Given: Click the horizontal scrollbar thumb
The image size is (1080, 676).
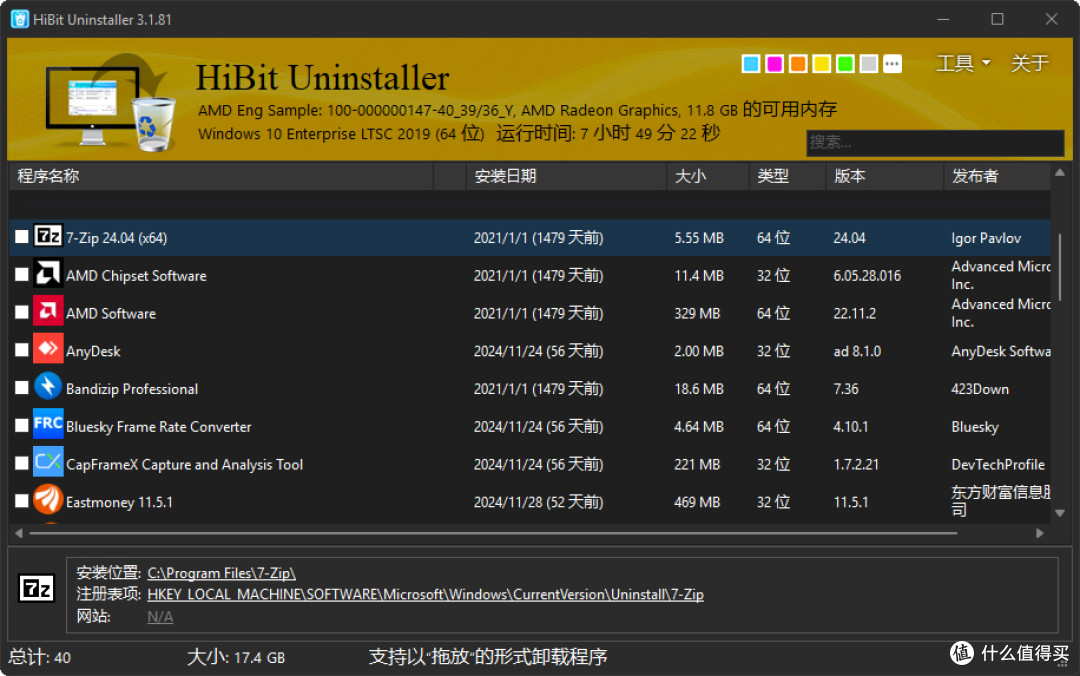Looking at the screenshot, I should [493, 533].
